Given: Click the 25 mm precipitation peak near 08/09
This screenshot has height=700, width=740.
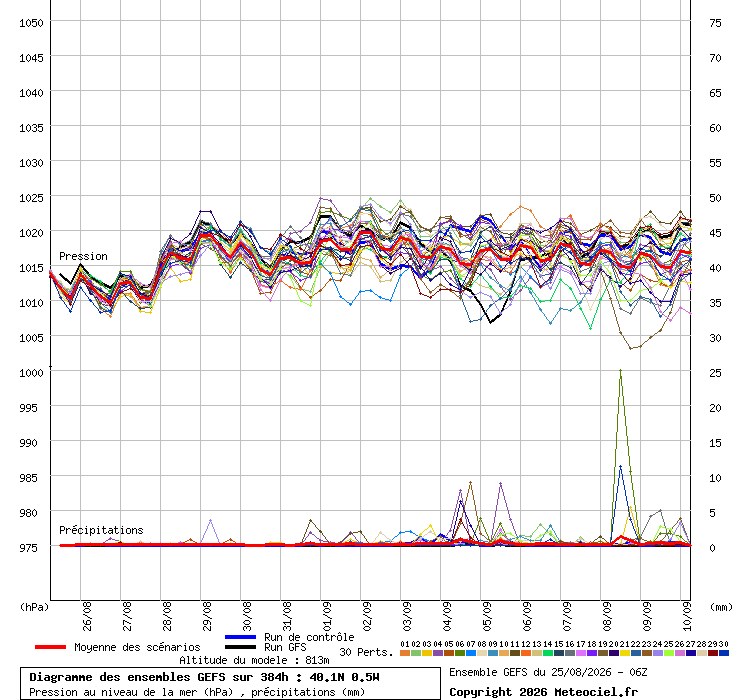Looking at the screenshot, I should (621, 371).
